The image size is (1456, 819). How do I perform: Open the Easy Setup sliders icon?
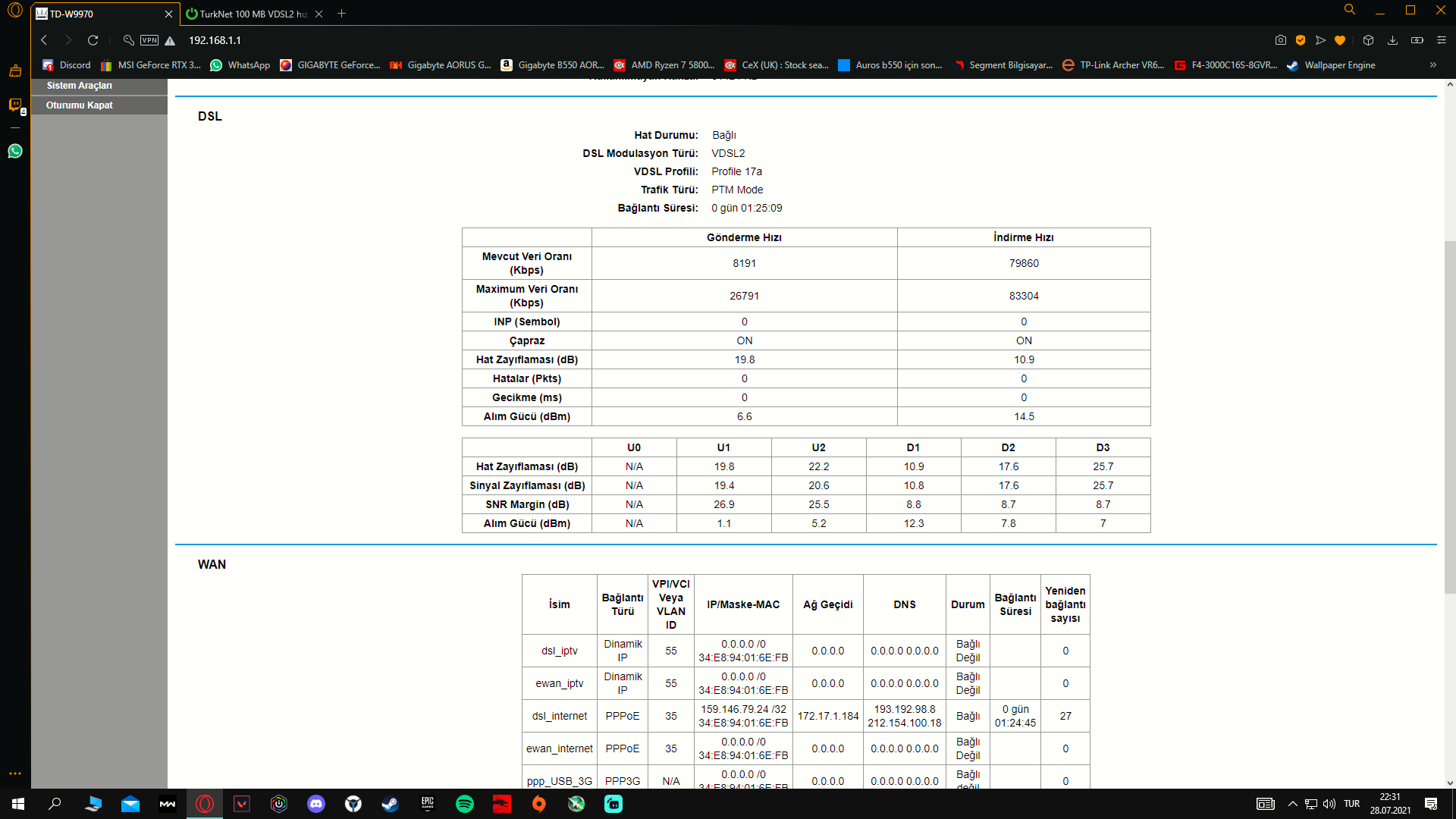tap(1442, 40)
